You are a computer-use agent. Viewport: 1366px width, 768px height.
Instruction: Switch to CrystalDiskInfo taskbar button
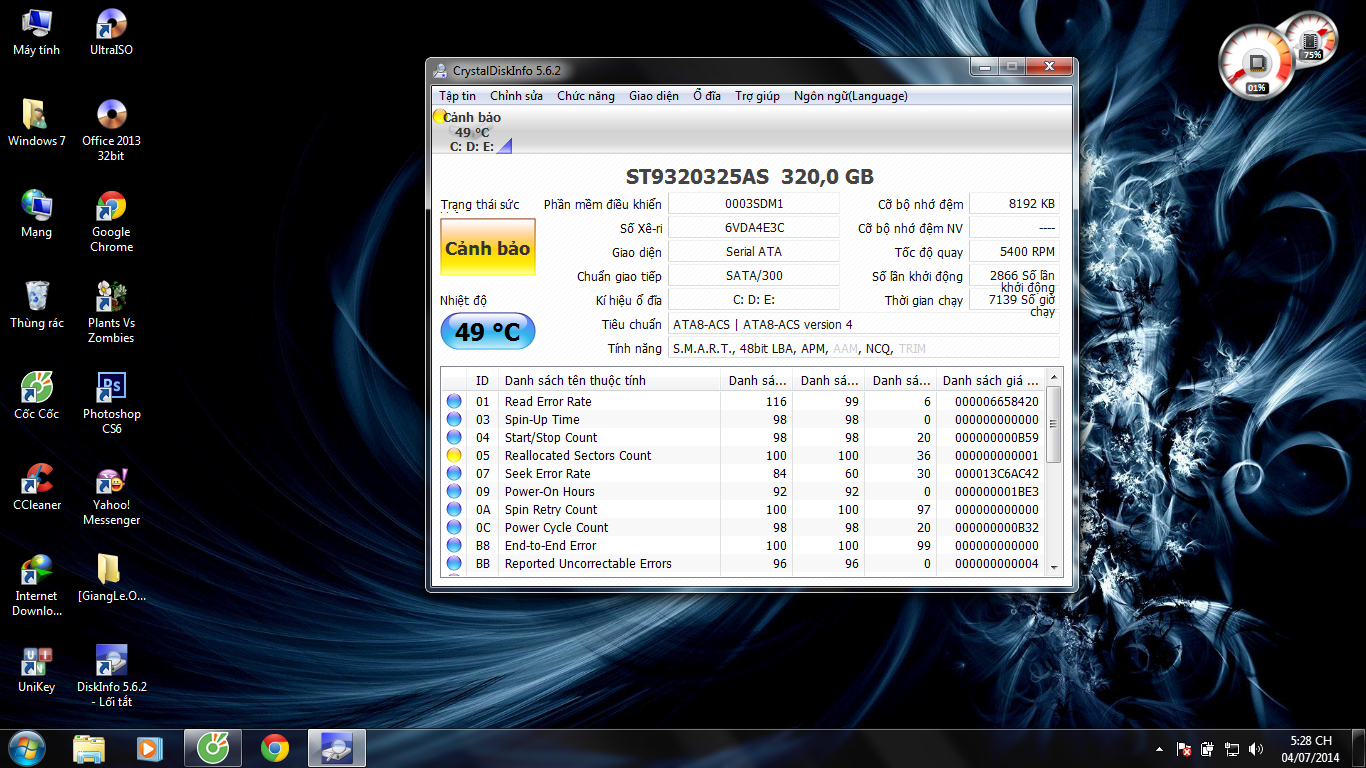point(337,748)
